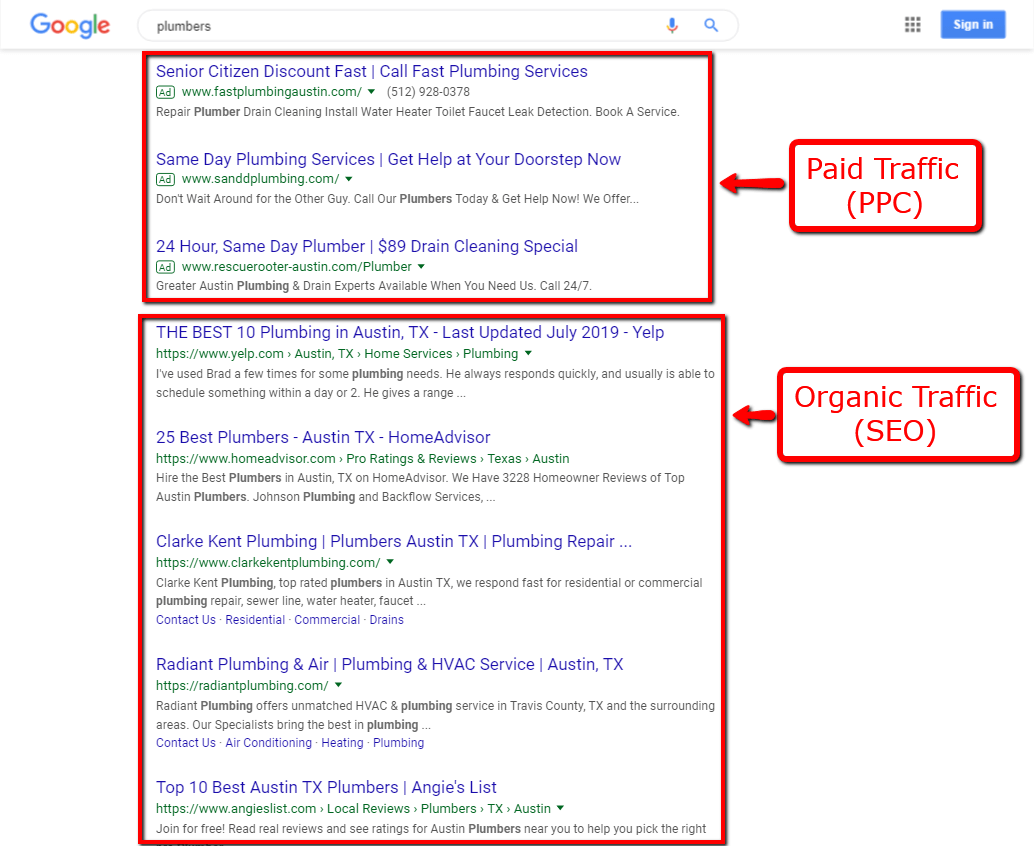Open the $89 Drain Cleaning Special ad
Viewport: 1034px width, 846px height.
tap(367, 247)
